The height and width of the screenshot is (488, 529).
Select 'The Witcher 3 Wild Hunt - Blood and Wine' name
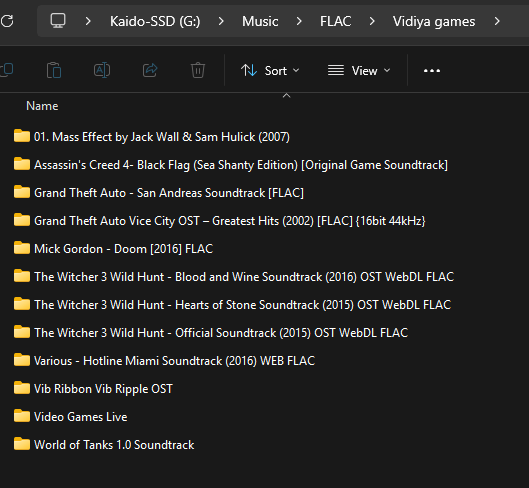(244, 277)
